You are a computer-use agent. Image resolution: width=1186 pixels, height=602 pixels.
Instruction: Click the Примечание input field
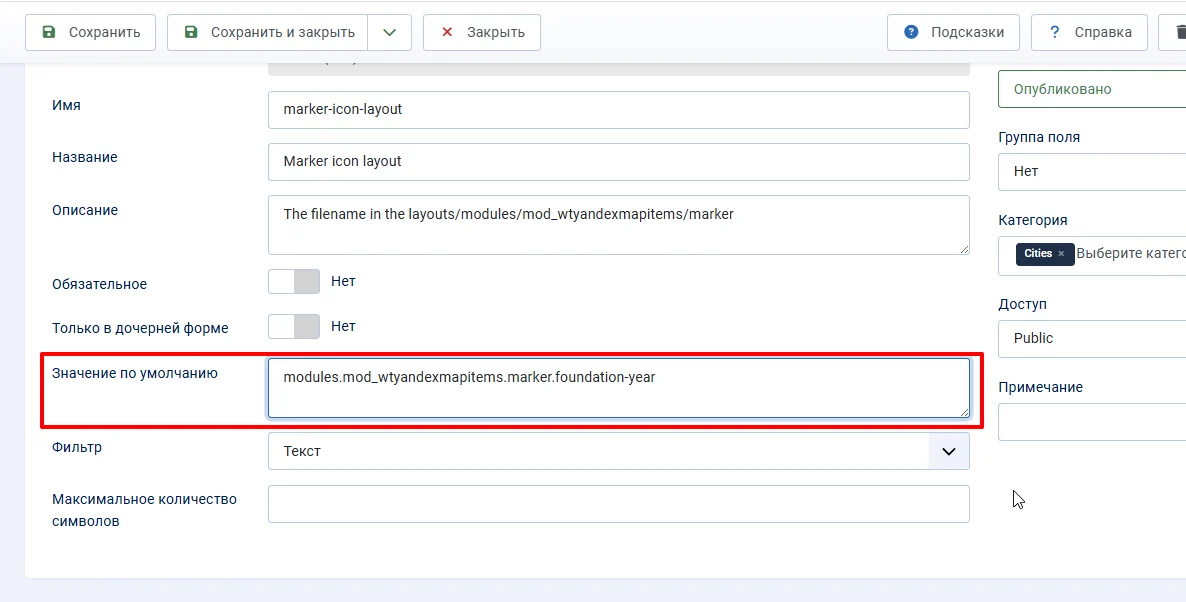pyautogui.click(x=1092, y=422)
